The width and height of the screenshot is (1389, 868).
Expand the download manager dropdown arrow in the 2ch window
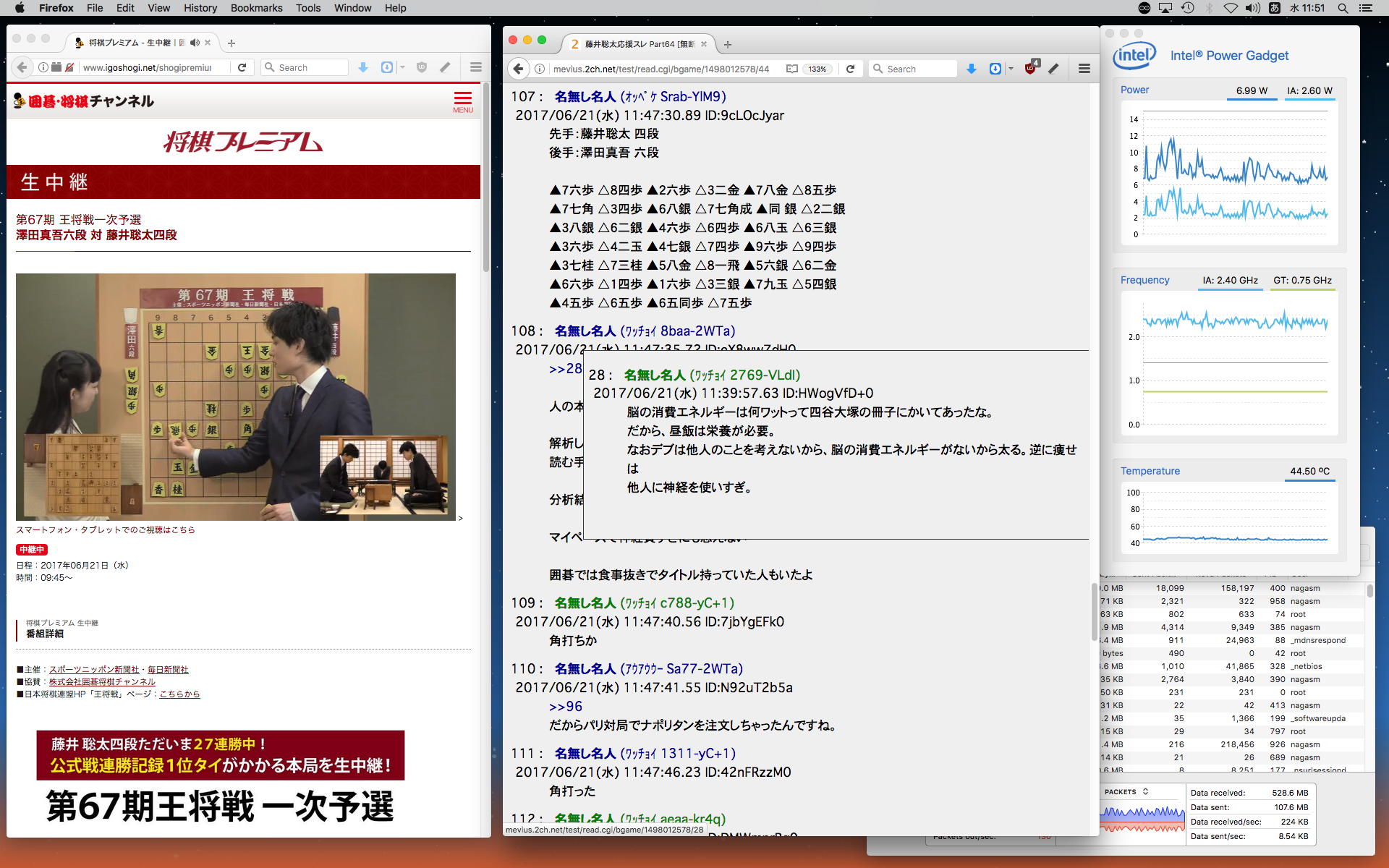point(1011,69)
